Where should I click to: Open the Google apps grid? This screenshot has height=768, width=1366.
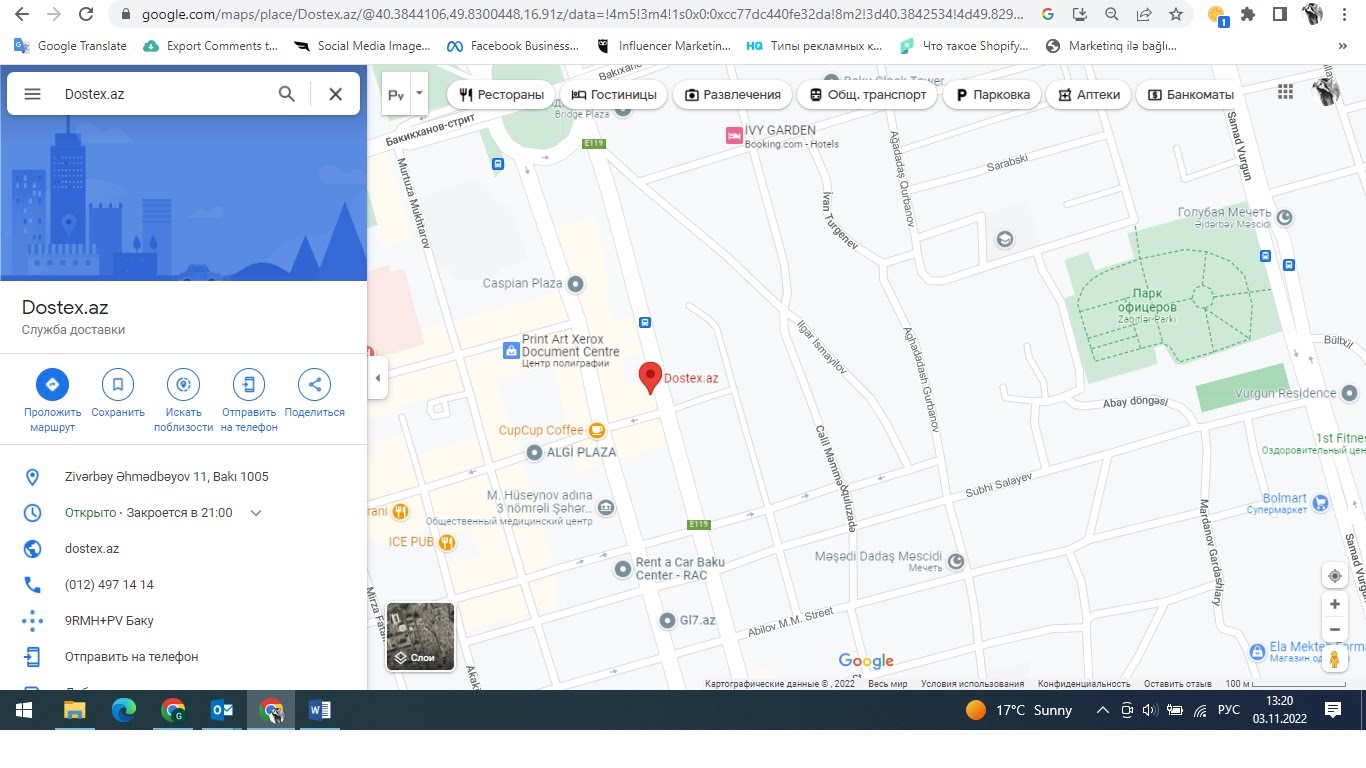(x=1286, y=92)
